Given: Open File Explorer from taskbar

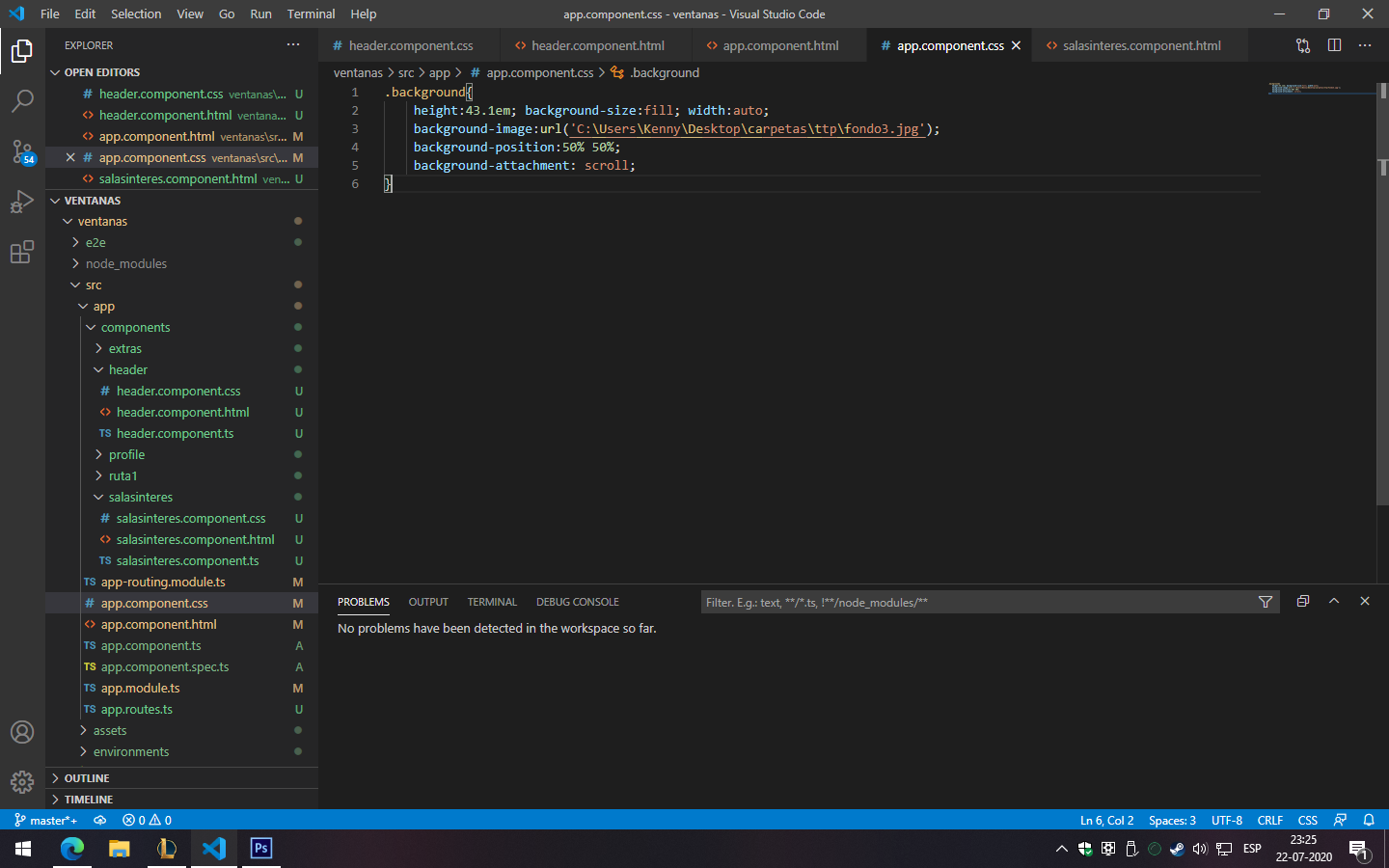Looking at the screenshot, I should click(119, 849).
